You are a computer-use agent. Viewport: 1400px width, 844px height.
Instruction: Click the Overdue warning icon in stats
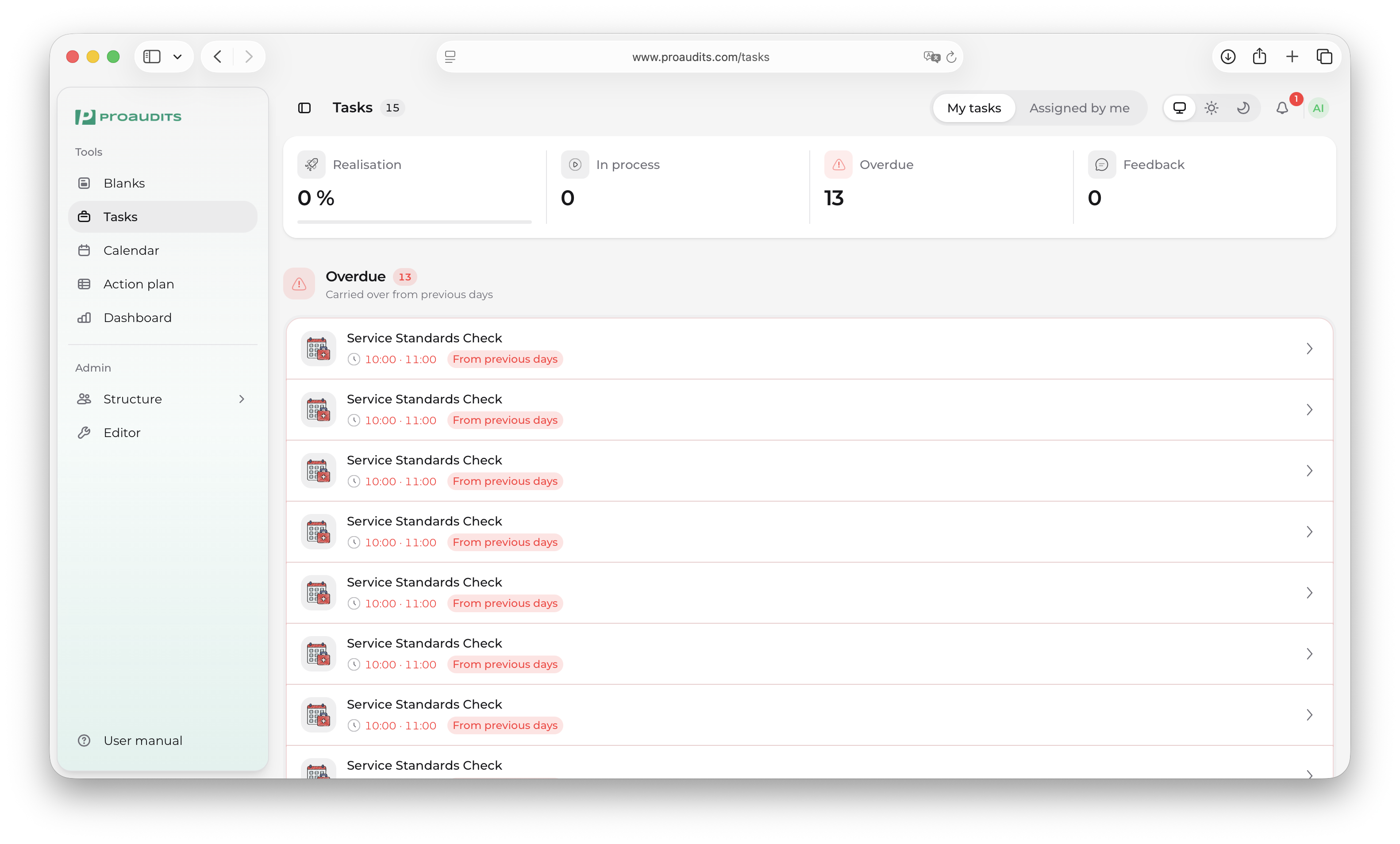click(838, 165)
